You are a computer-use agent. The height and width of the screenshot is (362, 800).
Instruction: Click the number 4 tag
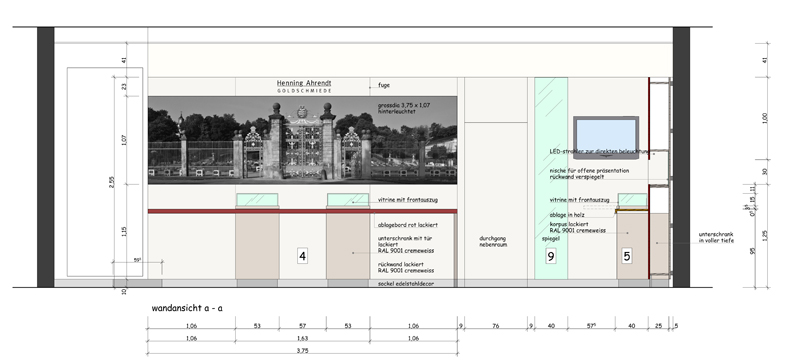302,256
